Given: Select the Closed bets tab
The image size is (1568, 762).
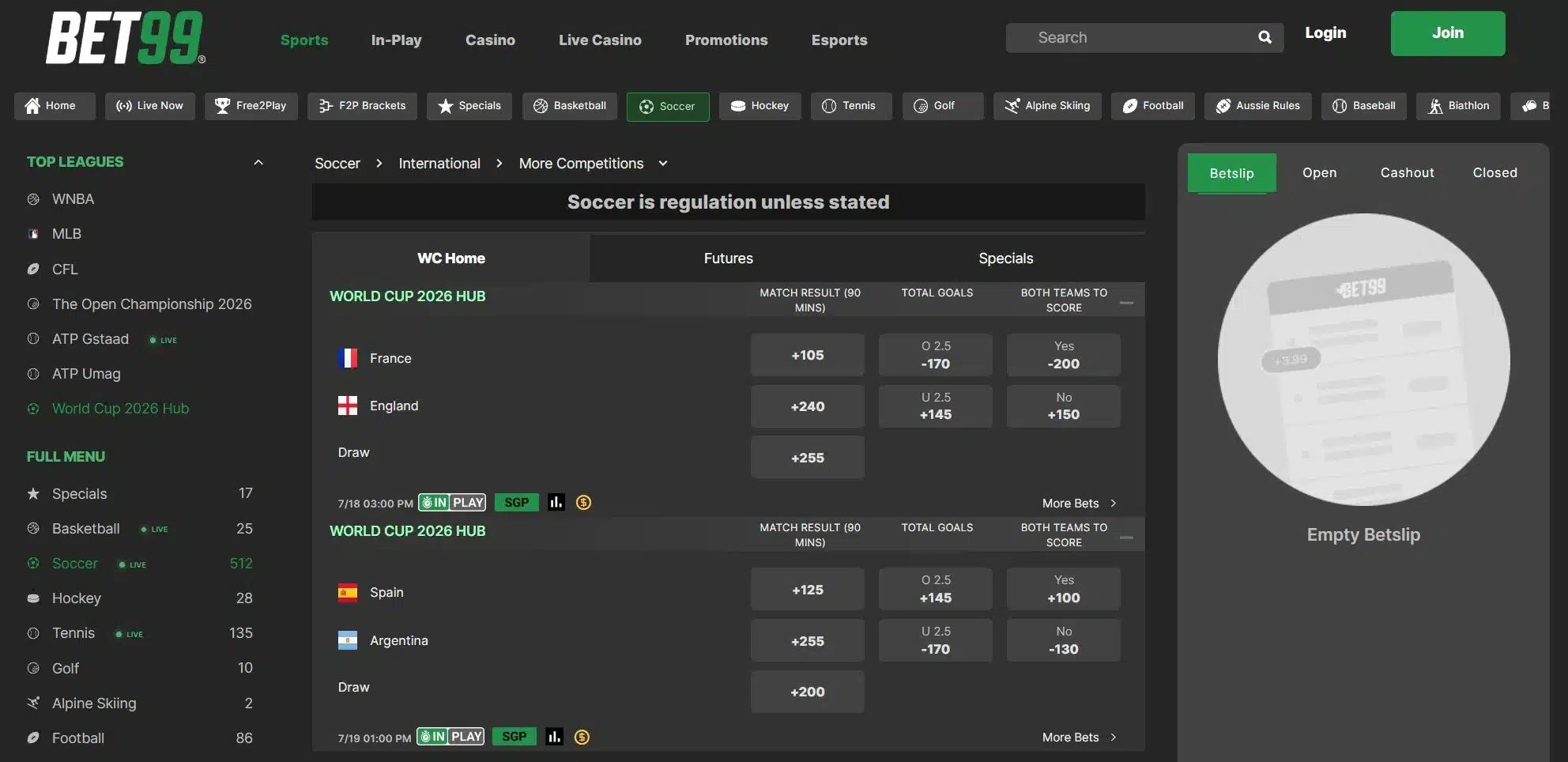Looking at the screenshot, I should click(1494, 172).
